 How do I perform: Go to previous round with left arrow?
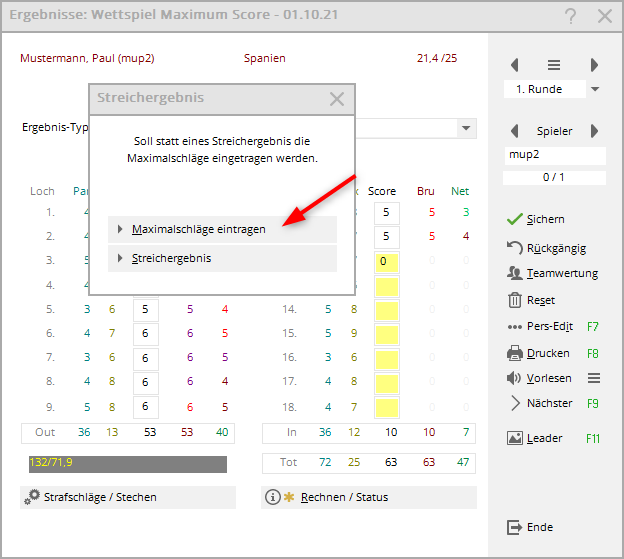[515, 65]
